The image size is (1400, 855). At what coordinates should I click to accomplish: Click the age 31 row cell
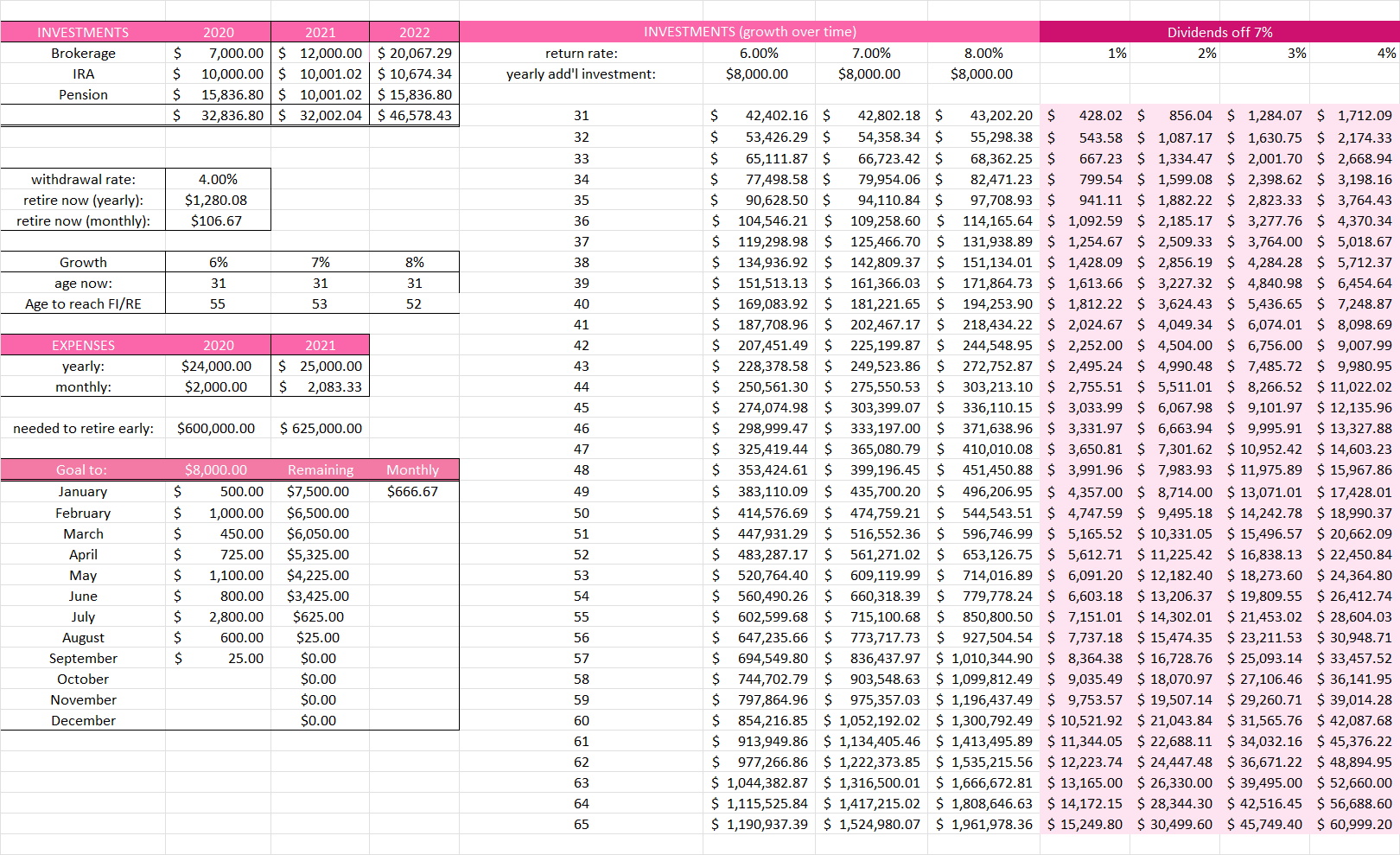click(x=581, y=115)
